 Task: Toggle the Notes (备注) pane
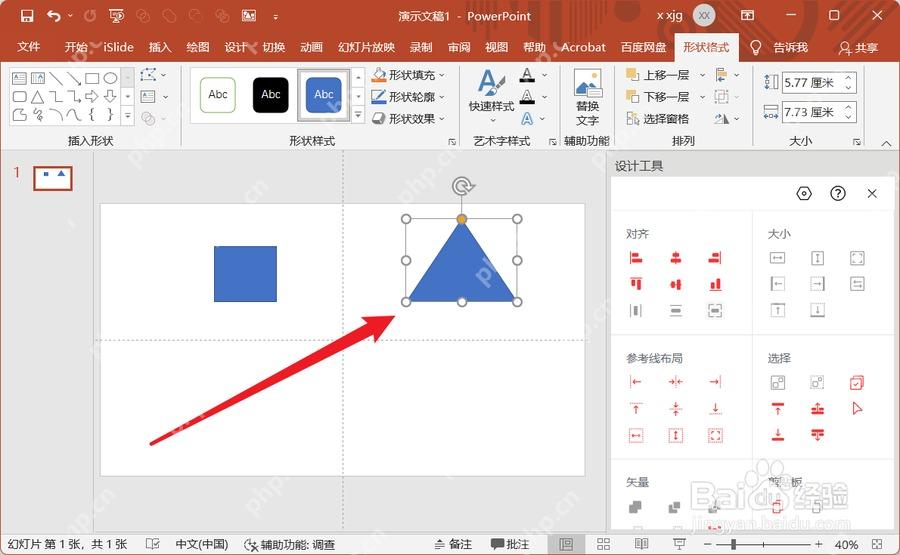click(453, 544)
